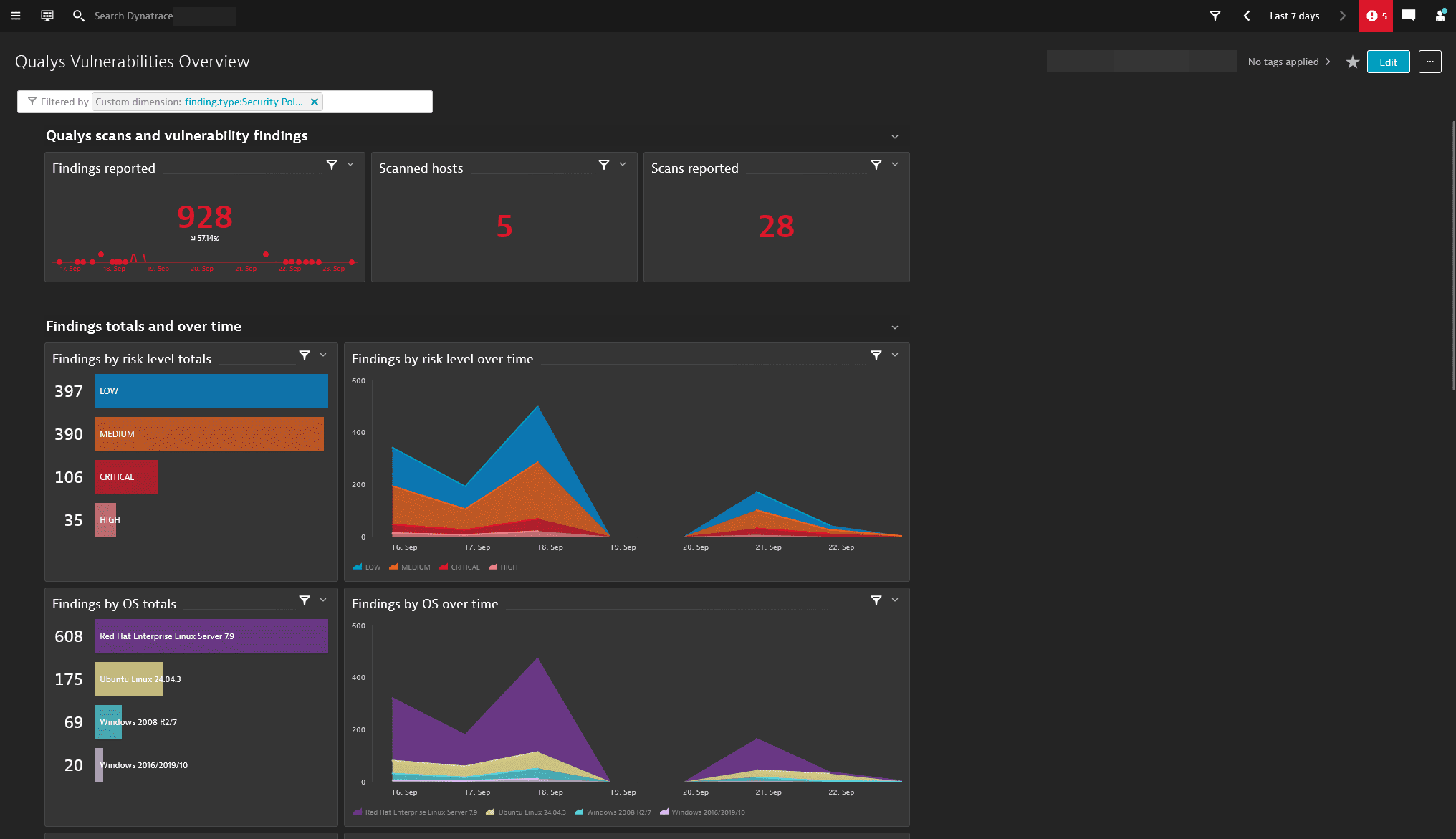This screenshot has width=1456, height=839.
Task: Expand Findings reported tile menu chevron
Action: [x=350, y=164]
